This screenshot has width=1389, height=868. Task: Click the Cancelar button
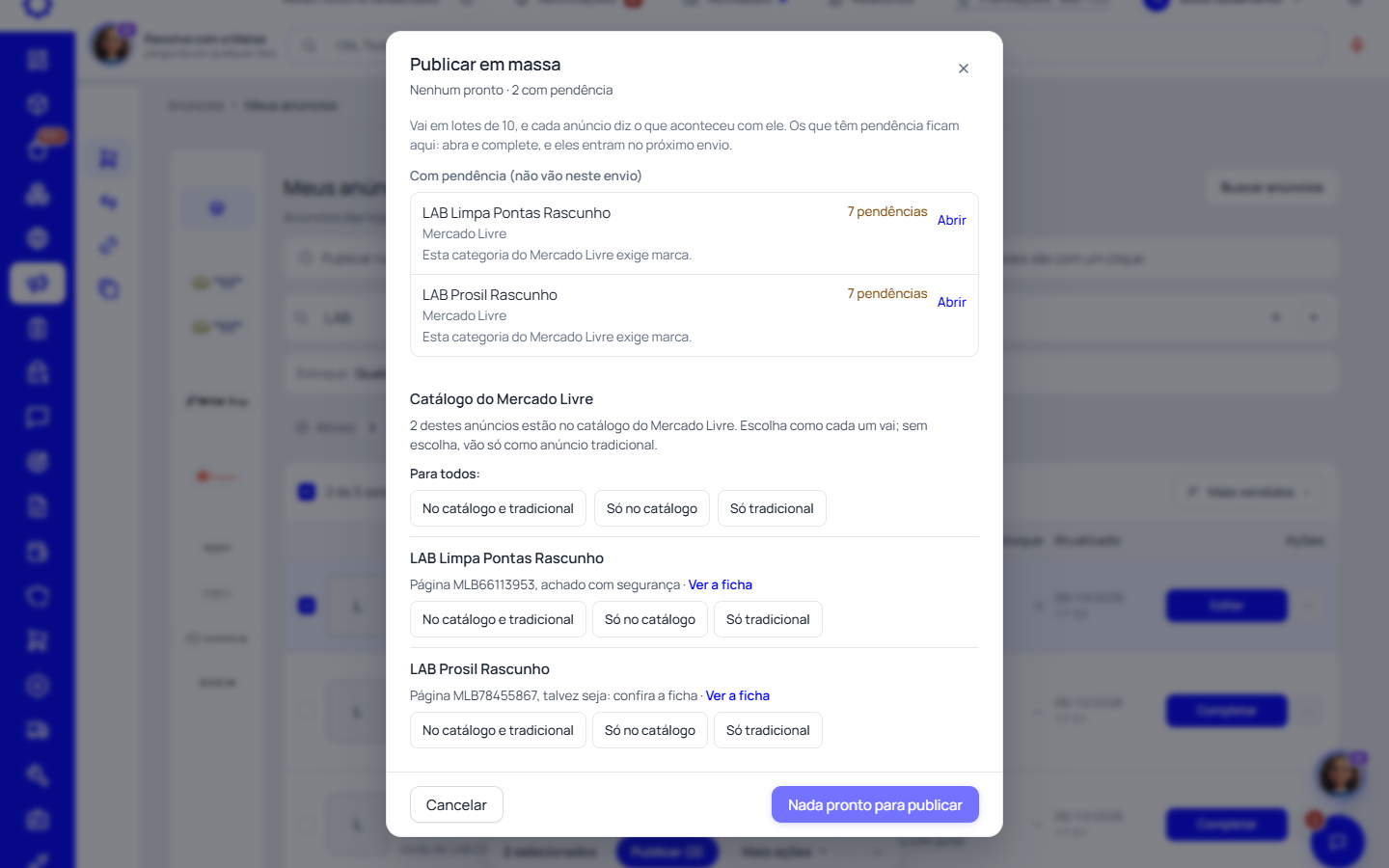coord(456,804)
